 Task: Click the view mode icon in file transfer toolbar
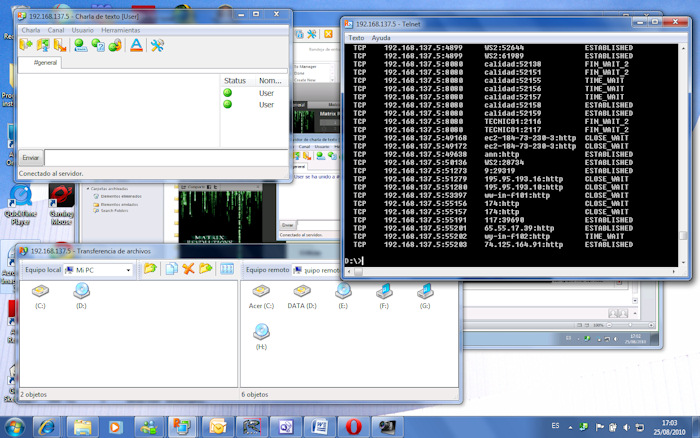click(x=227, y=269)
